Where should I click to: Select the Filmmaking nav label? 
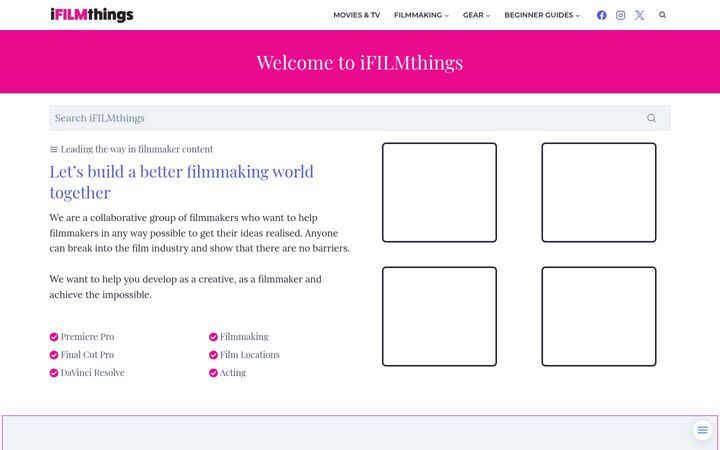click(418, 15)
